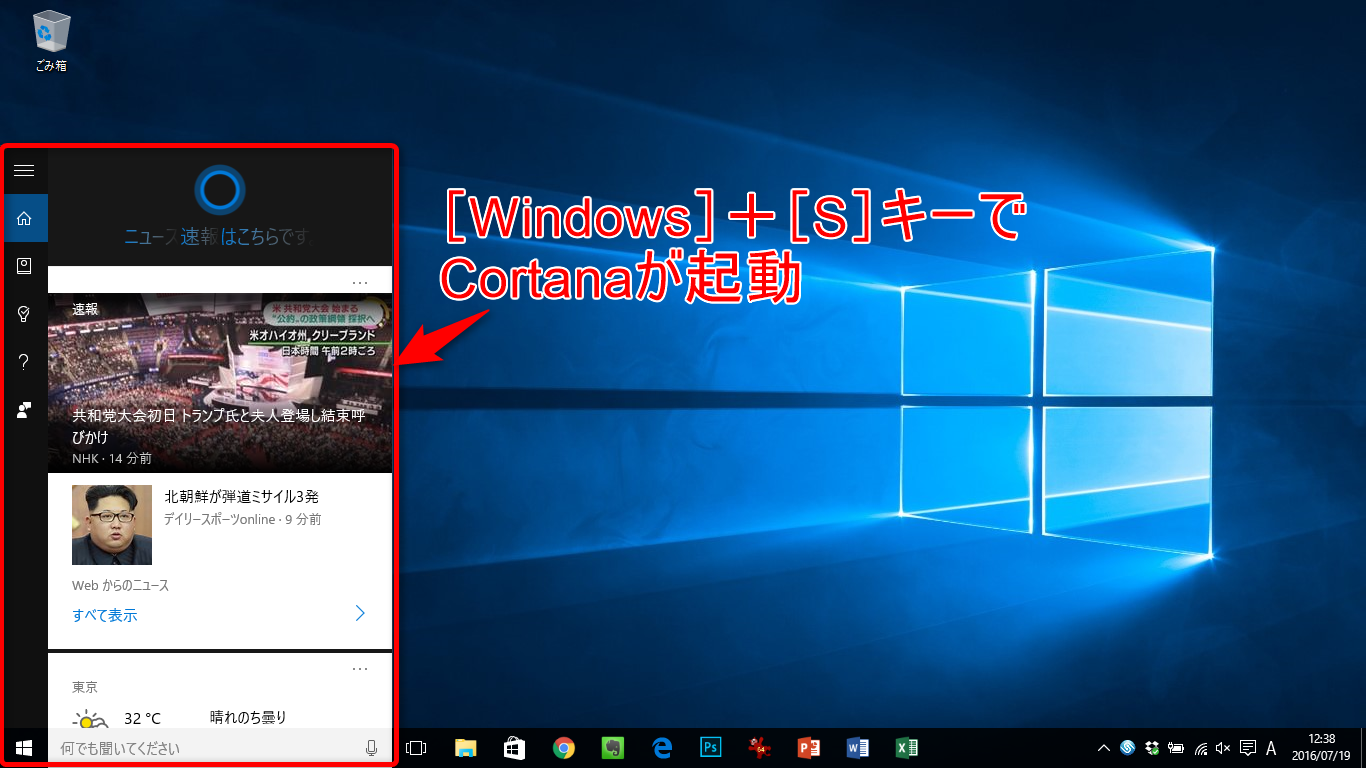Open the Windows Start button
Screen dimensions: 1366x768
[x=24, y=748]
